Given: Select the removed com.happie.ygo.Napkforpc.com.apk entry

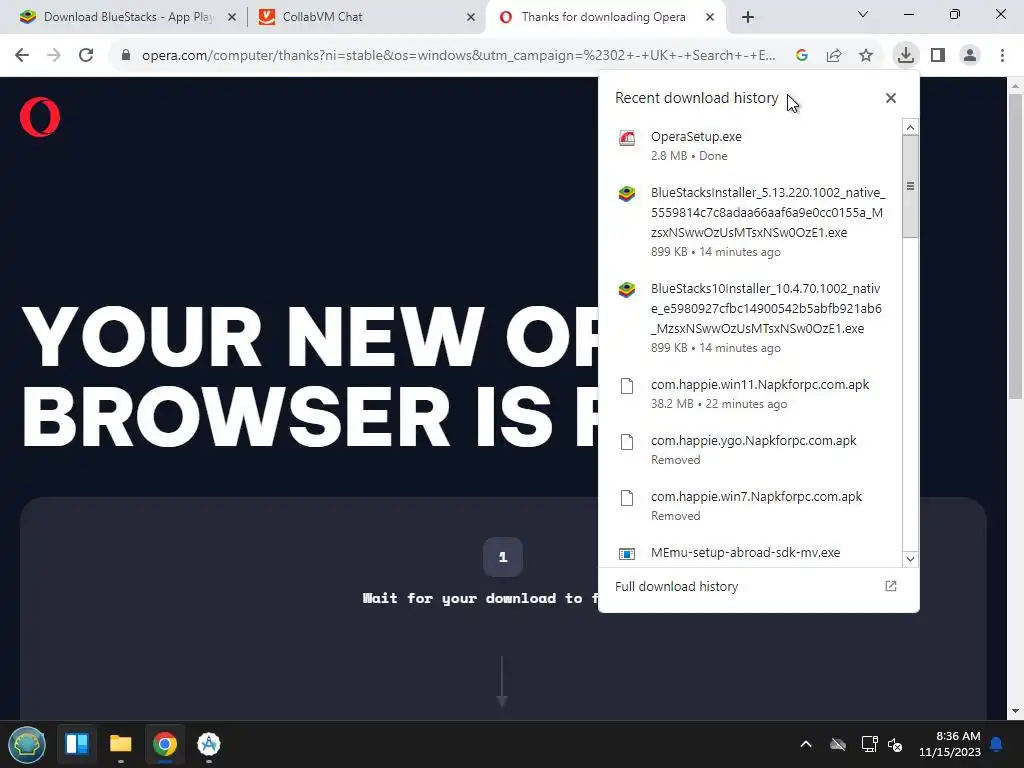Looking at the screenshot, I should [x=750, y=450].
